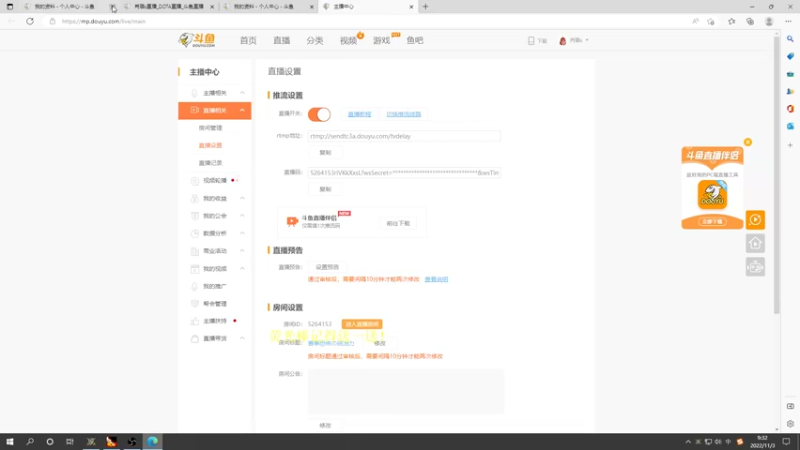
Task: Copy the rtmp address with 复制 button
Action: click(325, 153)
